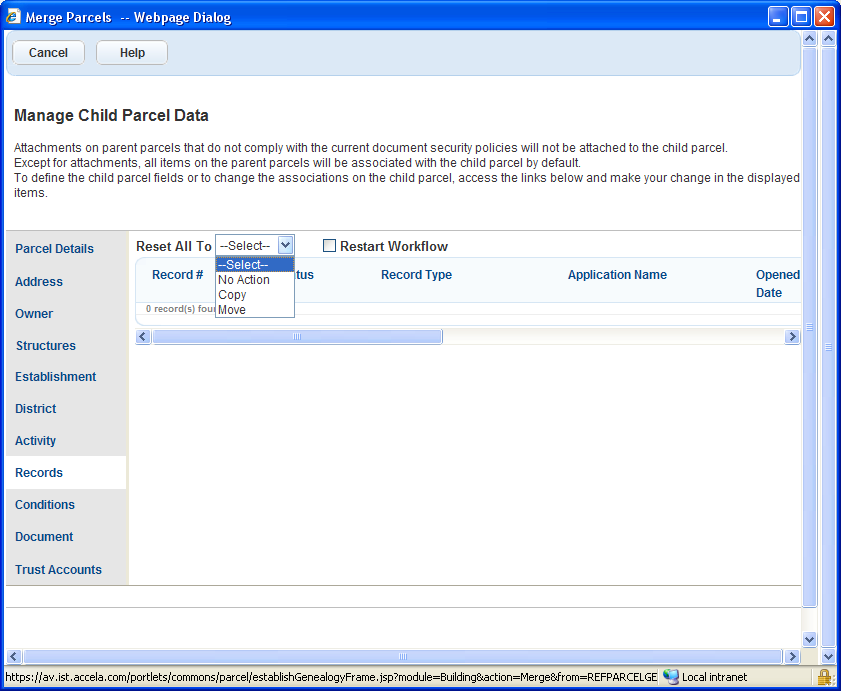Go to the Owner tab
The width and height of the screenshot is (841, 691).
(34, 314)
